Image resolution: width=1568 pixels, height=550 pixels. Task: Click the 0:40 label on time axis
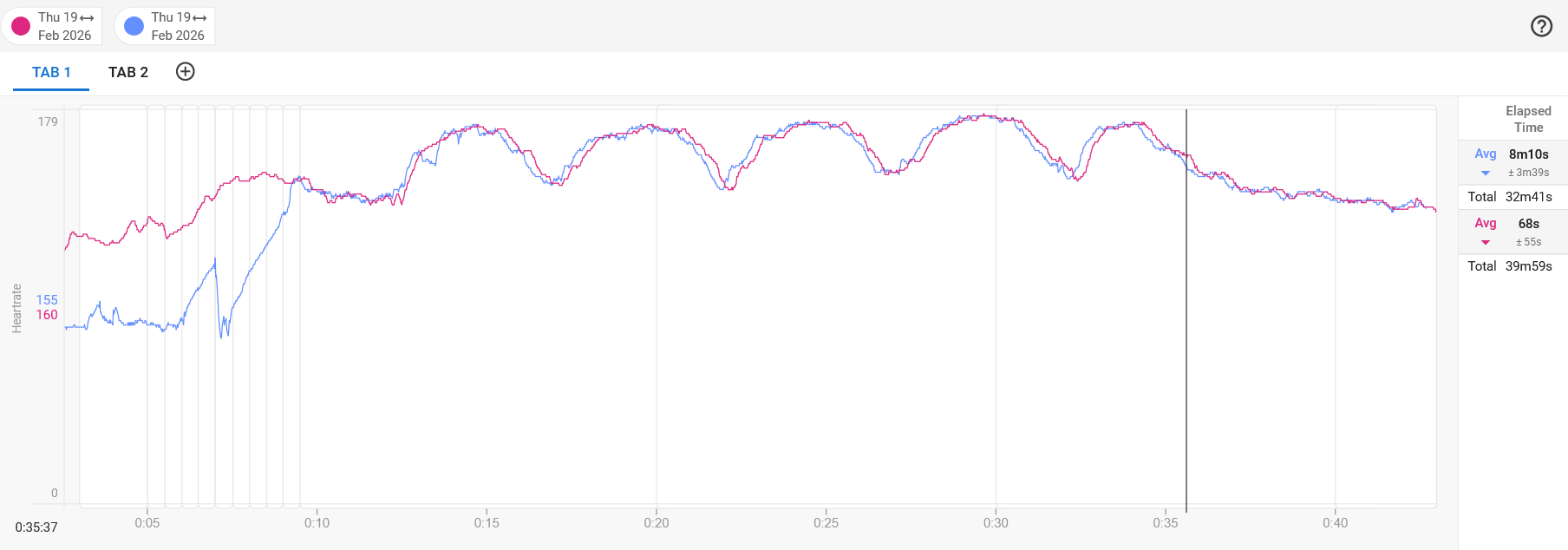(1335, 522)
